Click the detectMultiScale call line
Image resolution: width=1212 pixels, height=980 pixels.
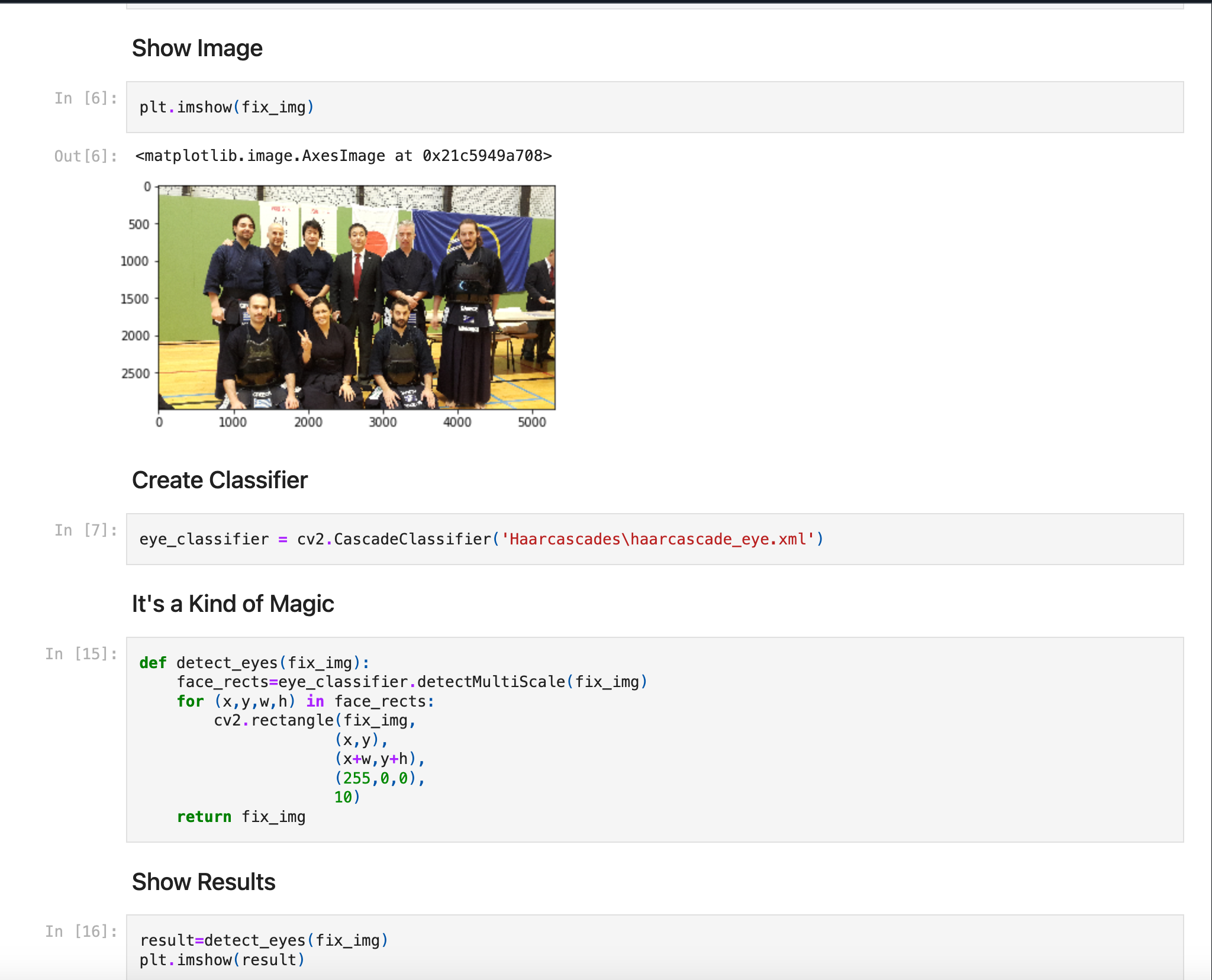(412, 682)
